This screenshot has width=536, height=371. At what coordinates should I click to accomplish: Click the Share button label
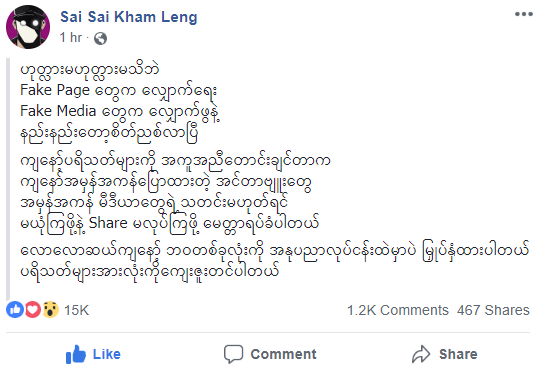pyautogui.click(x=458, y=354)
